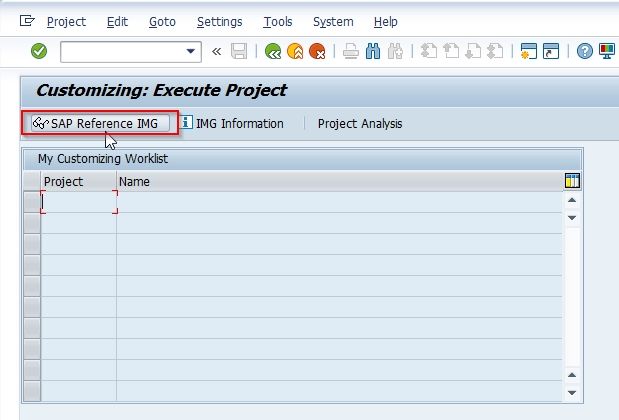Click the Find binoculars icon
619x420 pixels.
[x=373, y=51]
